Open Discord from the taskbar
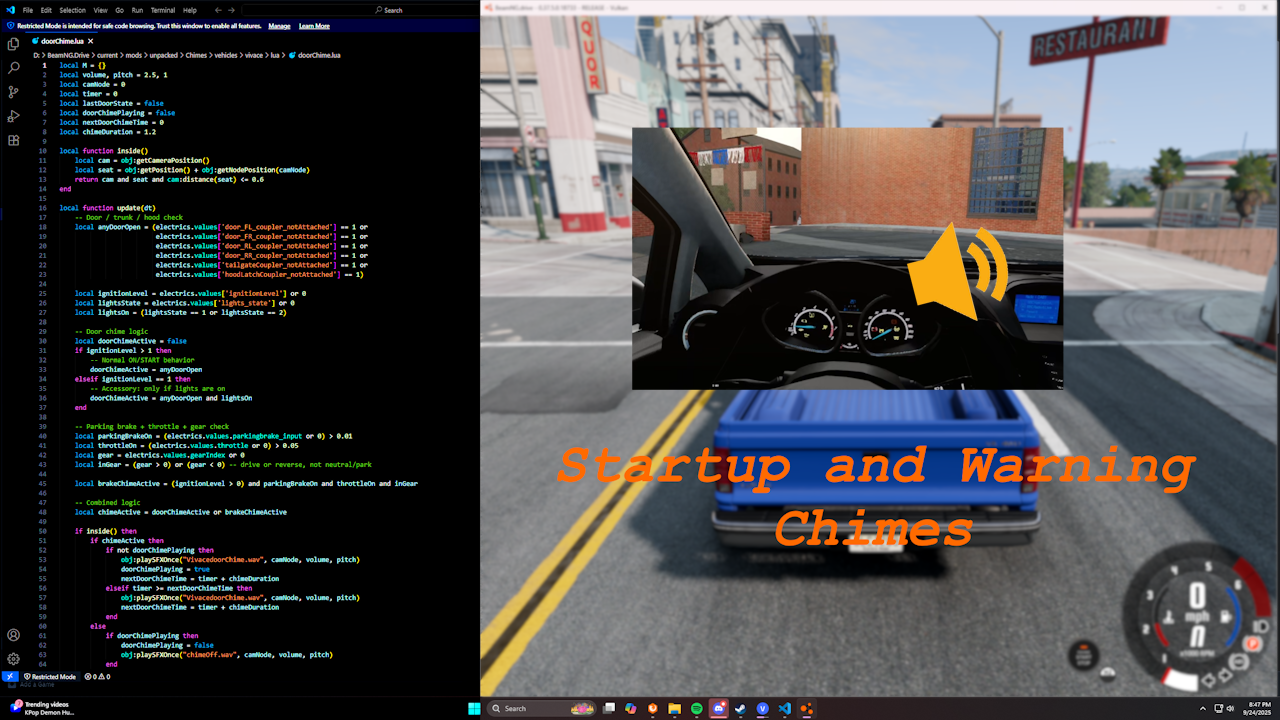1280x720 pixels. click(718, 708)
